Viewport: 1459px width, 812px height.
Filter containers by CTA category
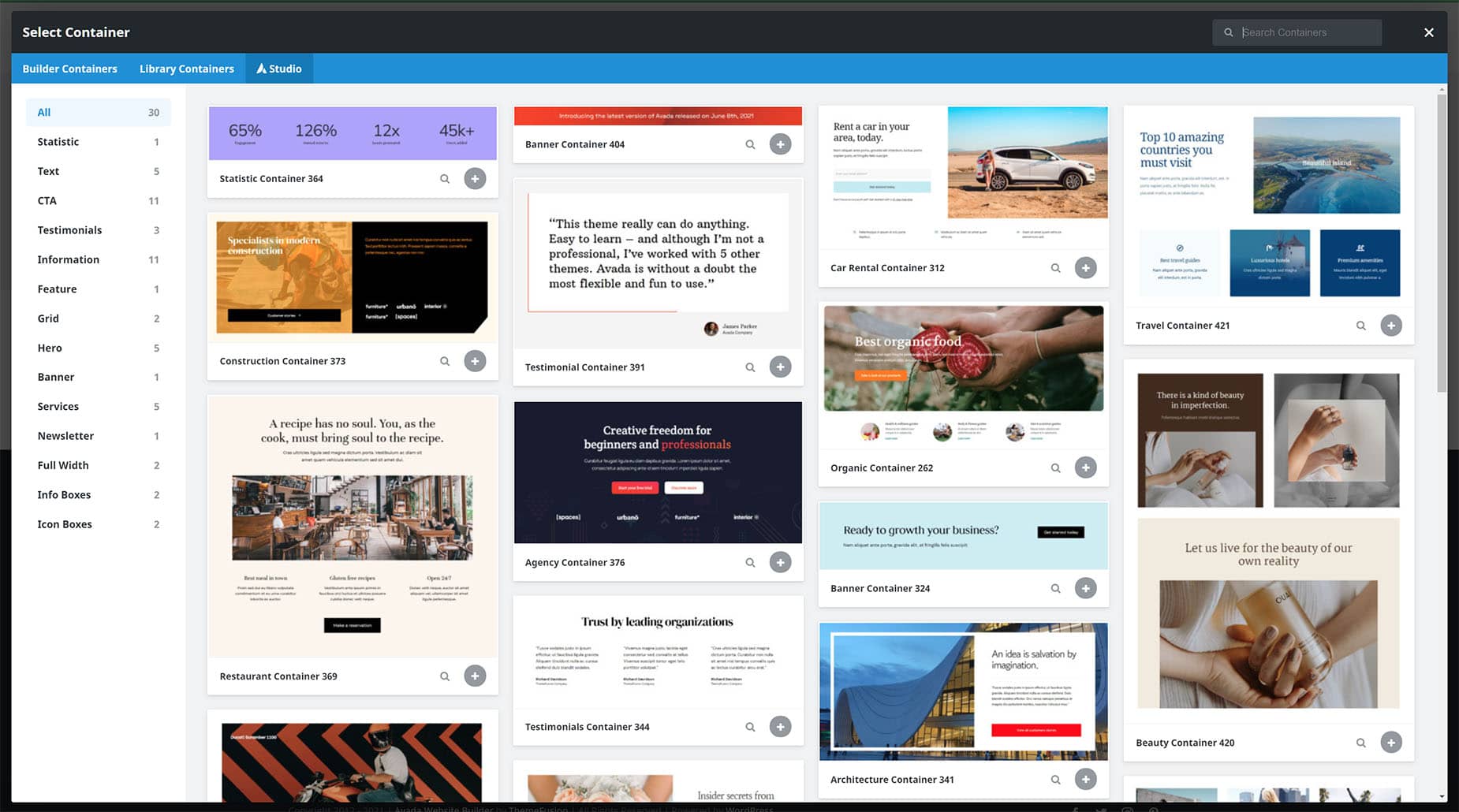(99, 200)
